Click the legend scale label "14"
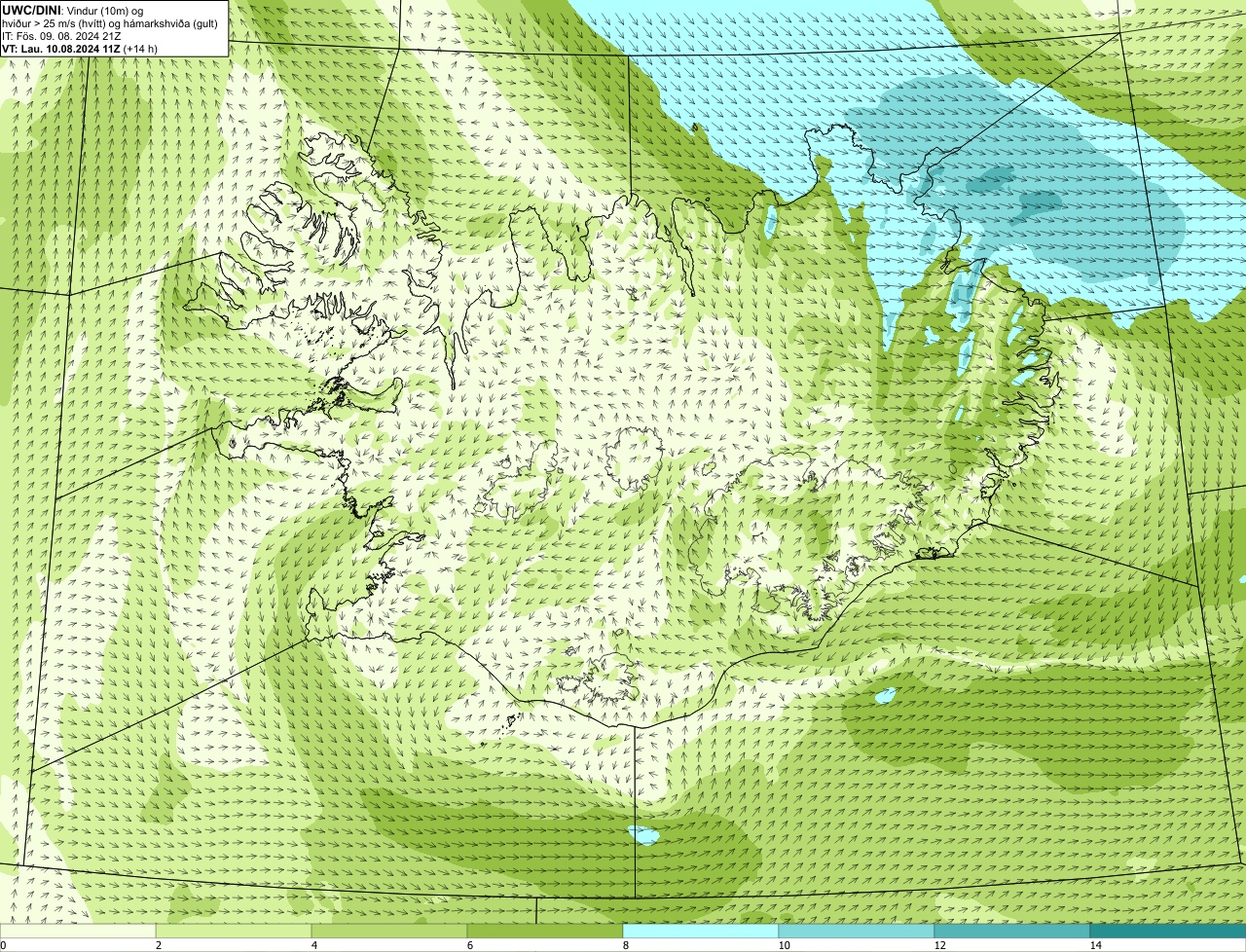This screenshot has height=952, width=1246. [x=1095, y=945]
